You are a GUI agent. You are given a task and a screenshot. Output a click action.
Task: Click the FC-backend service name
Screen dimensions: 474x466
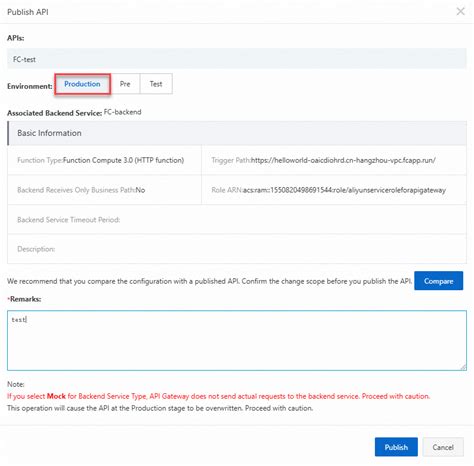click(x=122, y=112)
